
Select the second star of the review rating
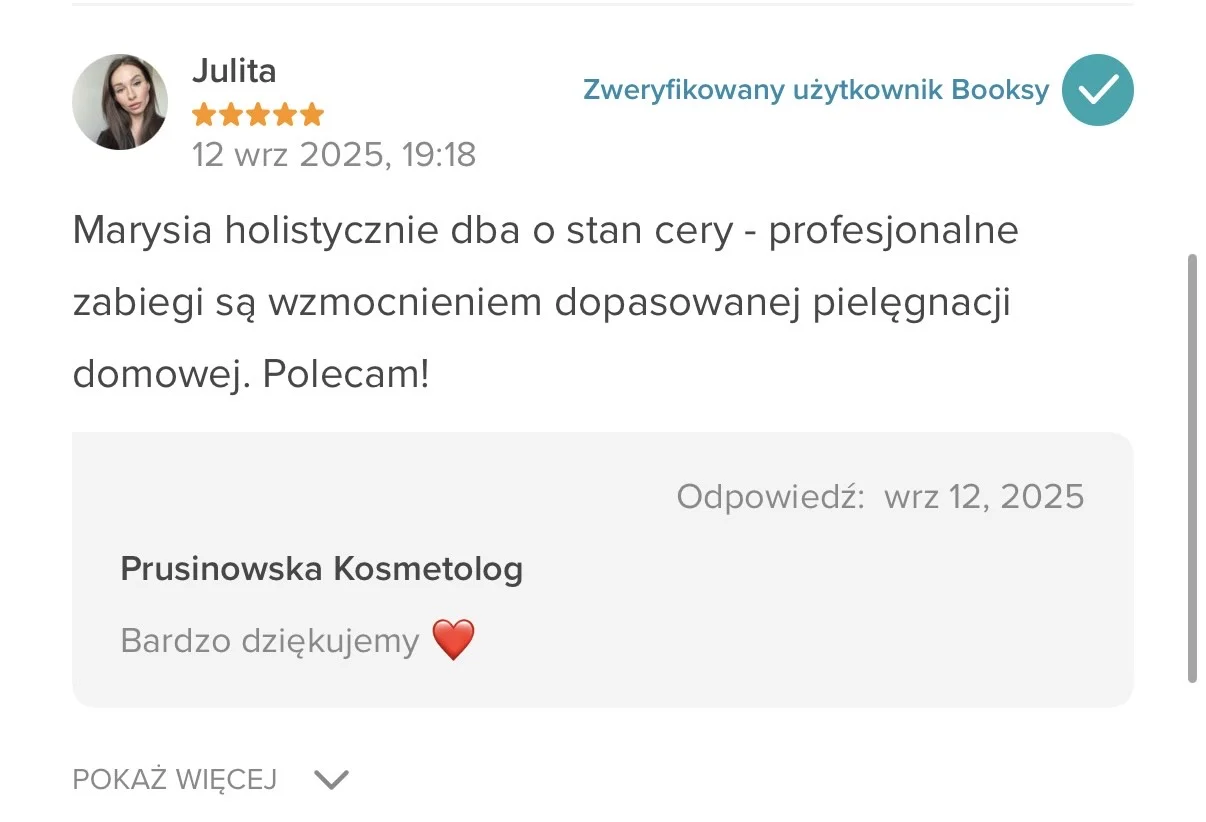coord(230,113)
